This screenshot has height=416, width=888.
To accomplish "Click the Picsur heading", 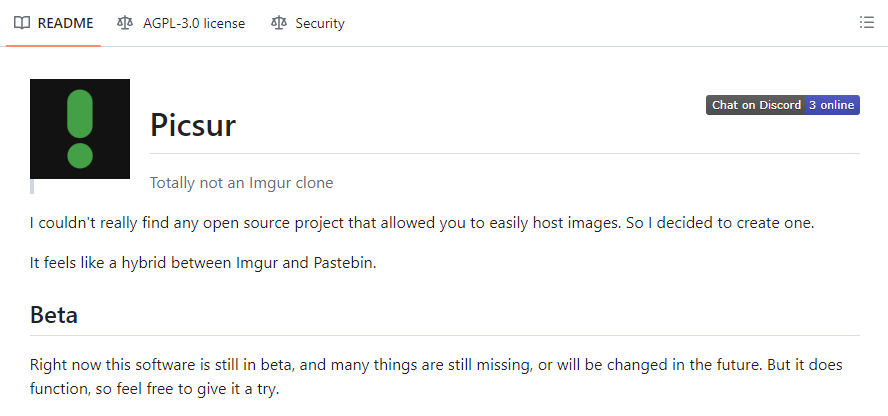I will [193, 125].
